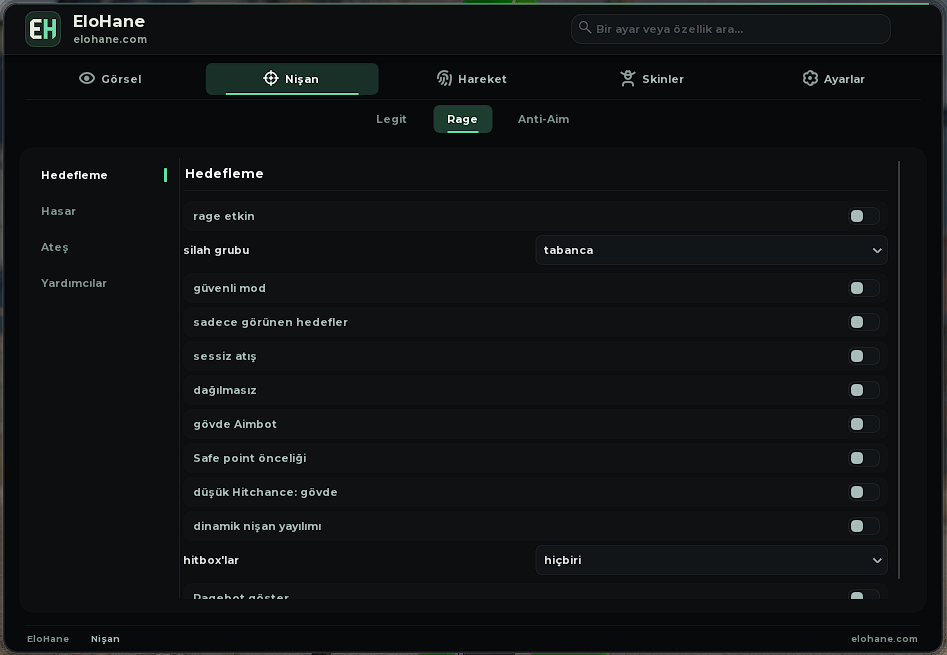Click the EloHane header title

(109, 21)
